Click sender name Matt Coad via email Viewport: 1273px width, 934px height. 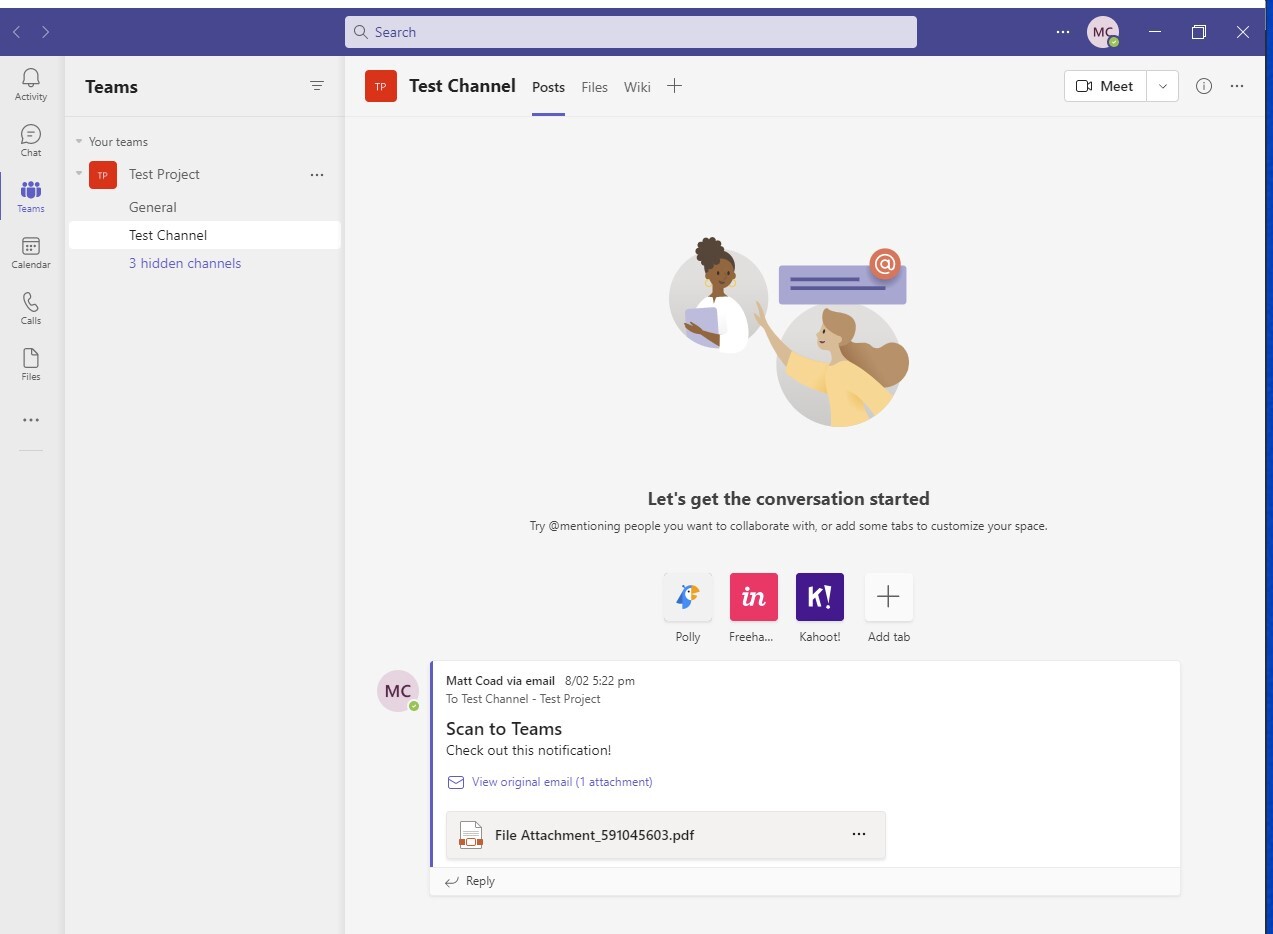[500, 681]
